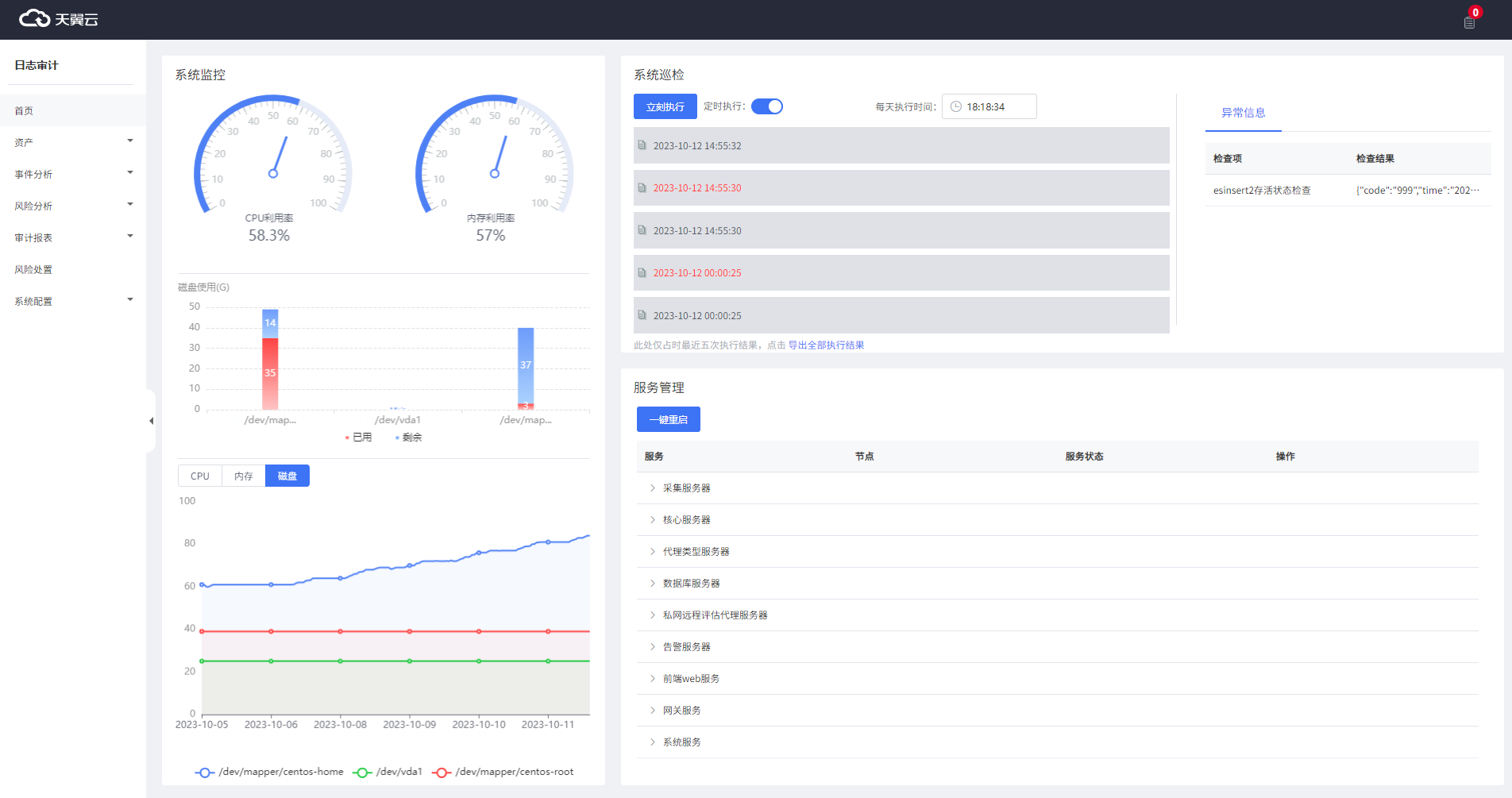Click file icon of last 2023-10-12 00:00:25 record
This screenshot has width=1512, height=798.
(642, 315)
